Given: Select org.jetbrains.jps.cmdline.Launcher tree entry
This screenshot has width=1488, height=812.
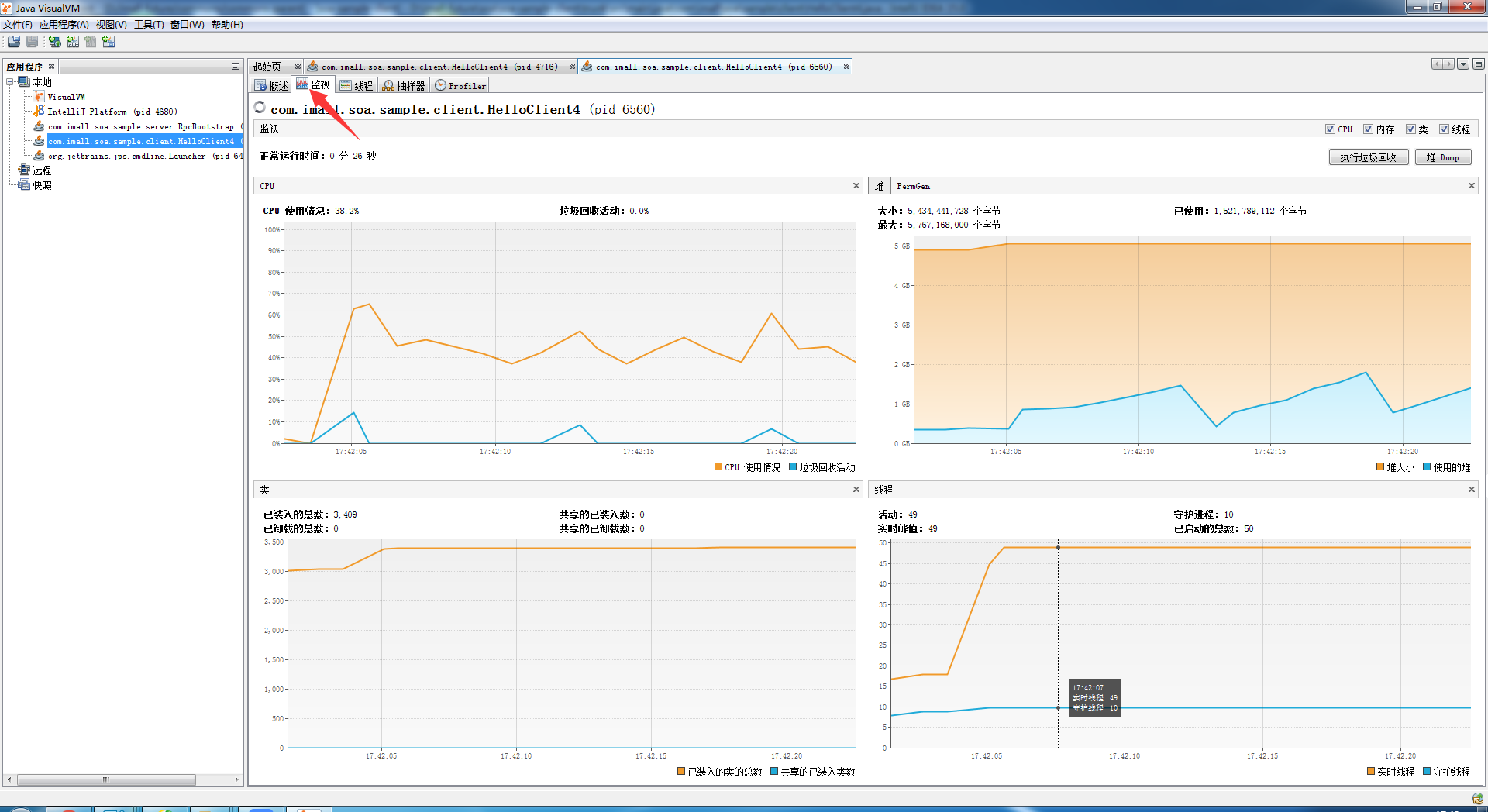Looking at the screenshot, I should coord(145,156).
